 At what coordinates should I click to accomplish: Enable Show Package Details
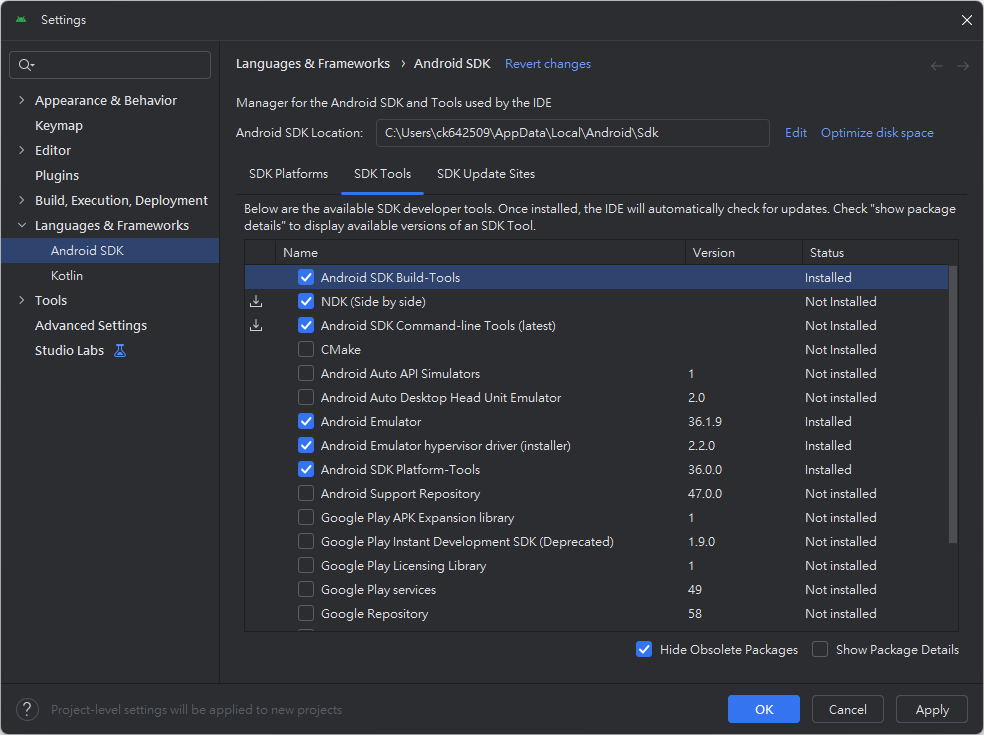[x=820, y=649]
